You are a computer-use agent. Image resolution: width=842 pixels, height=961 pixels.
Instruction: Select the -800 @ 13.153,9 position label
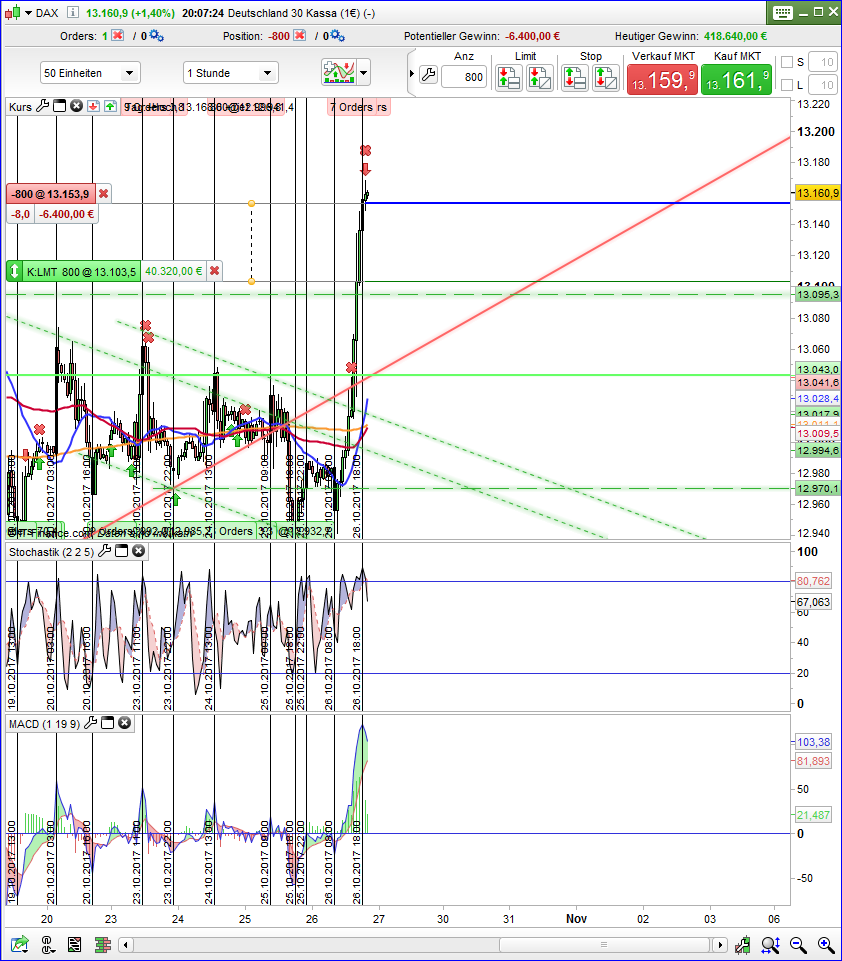(51, 194)
